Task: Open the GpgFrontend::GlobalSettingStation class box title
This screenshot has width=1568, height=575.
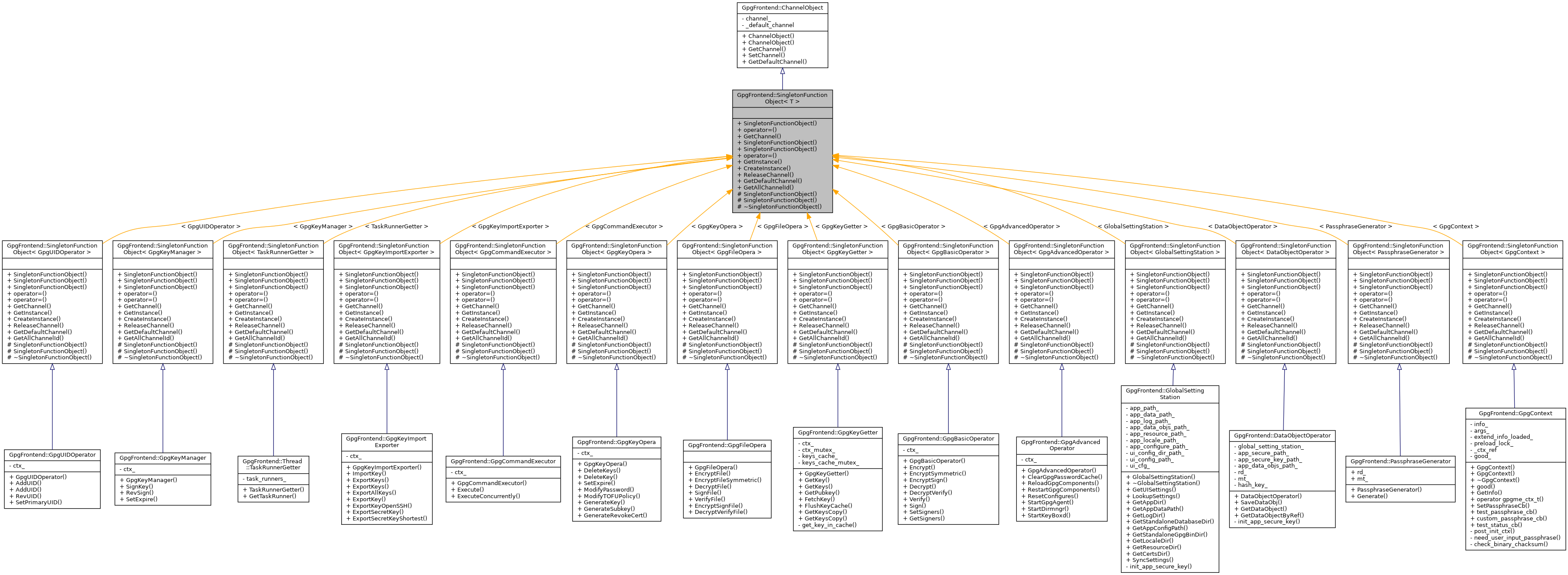Action: pyautogui.click(x=1170, y=394)
